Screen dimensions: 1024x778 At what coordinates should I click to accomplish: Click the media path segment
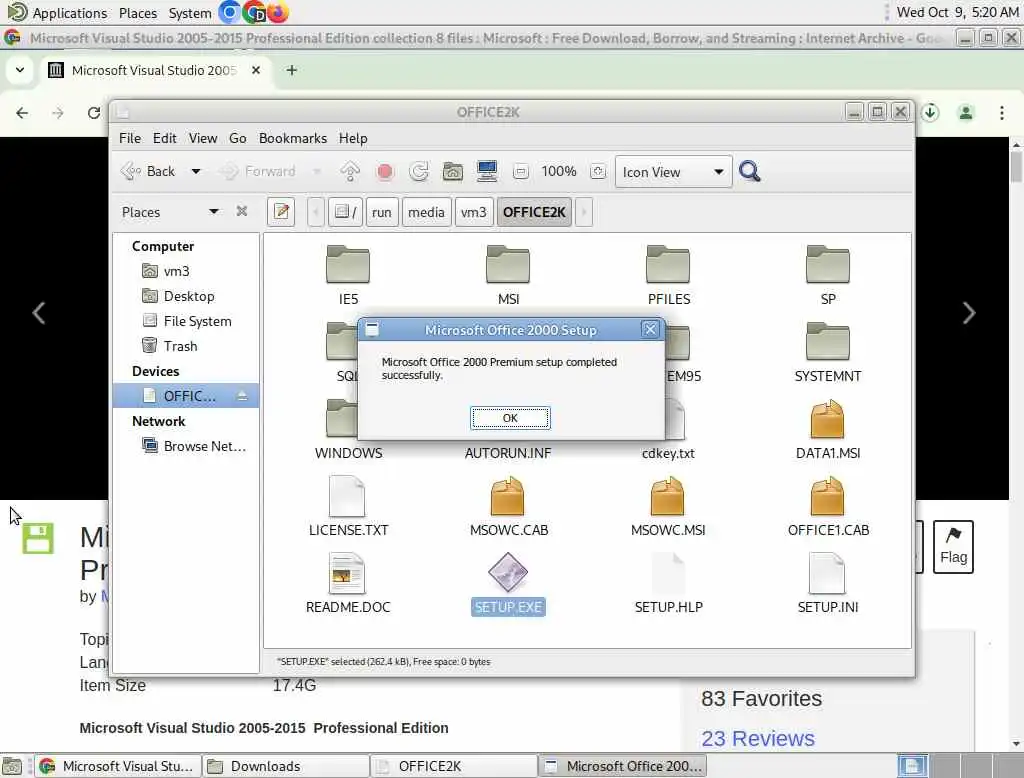coord(426,212)
